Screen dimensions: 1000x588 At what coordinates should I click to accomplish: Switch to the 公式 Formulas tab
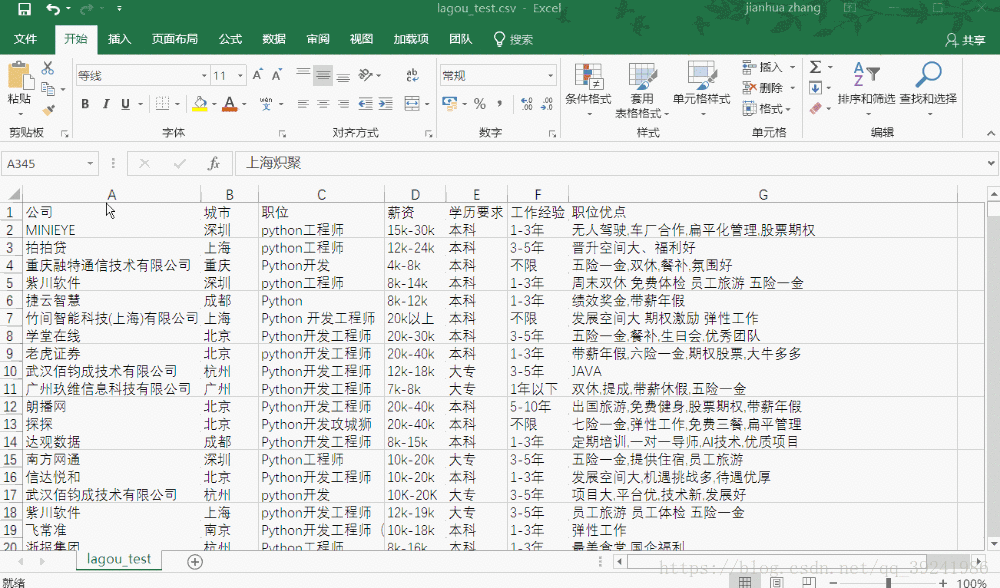pyautogui.click(x=230, y=40)
